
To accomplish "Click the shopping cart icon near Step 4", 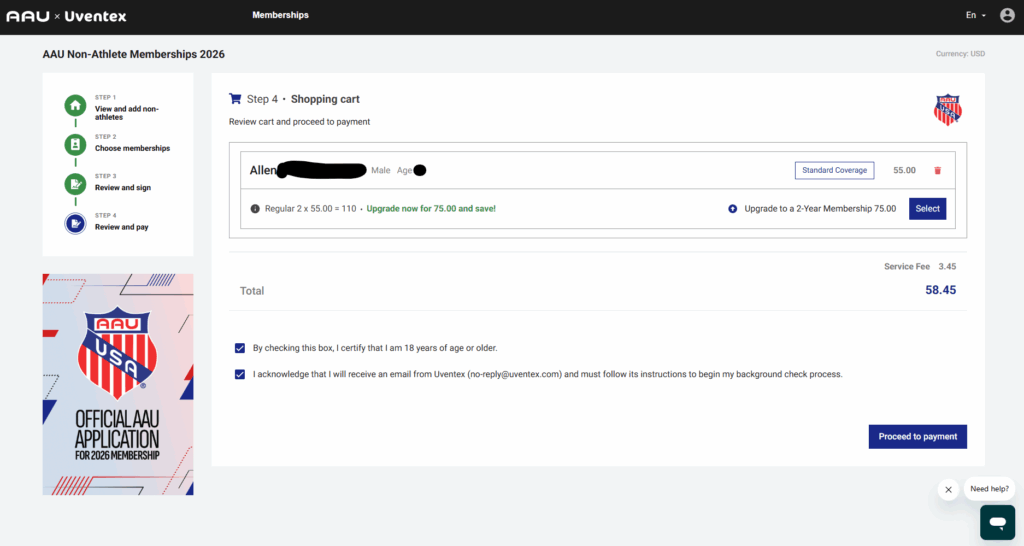I will click(235, 99).
